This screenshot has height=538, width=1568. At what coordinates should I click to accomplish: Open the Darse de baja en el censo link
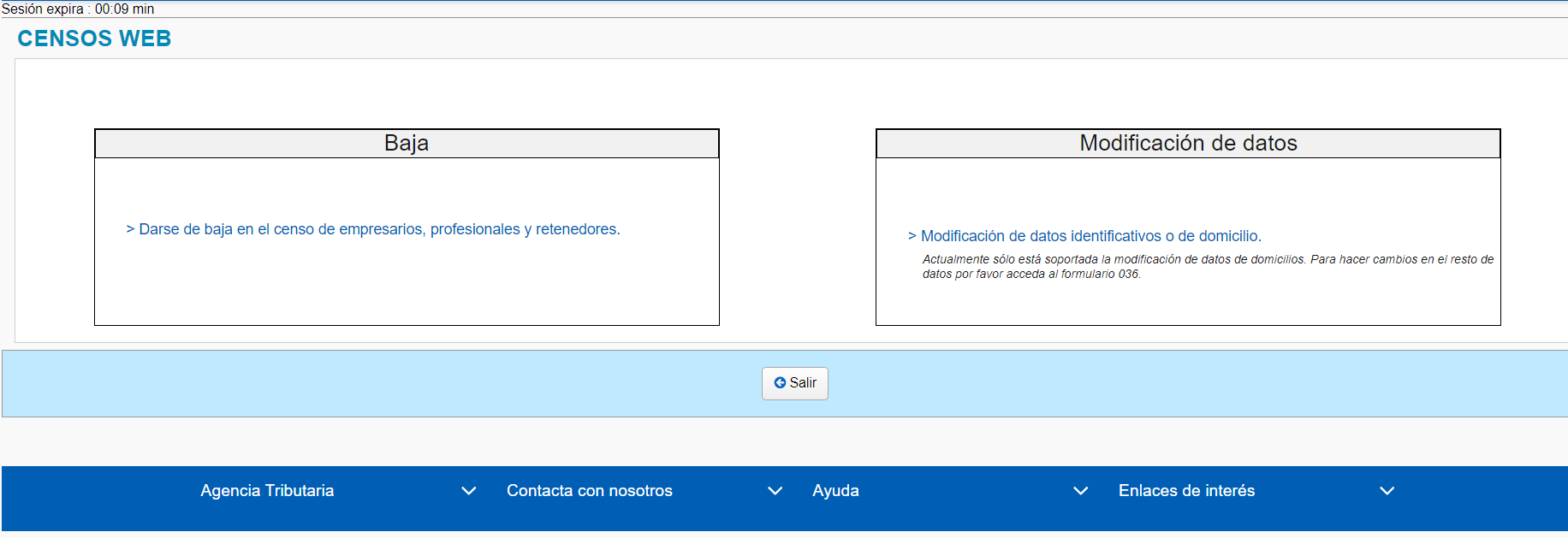(x=378, y=229)
